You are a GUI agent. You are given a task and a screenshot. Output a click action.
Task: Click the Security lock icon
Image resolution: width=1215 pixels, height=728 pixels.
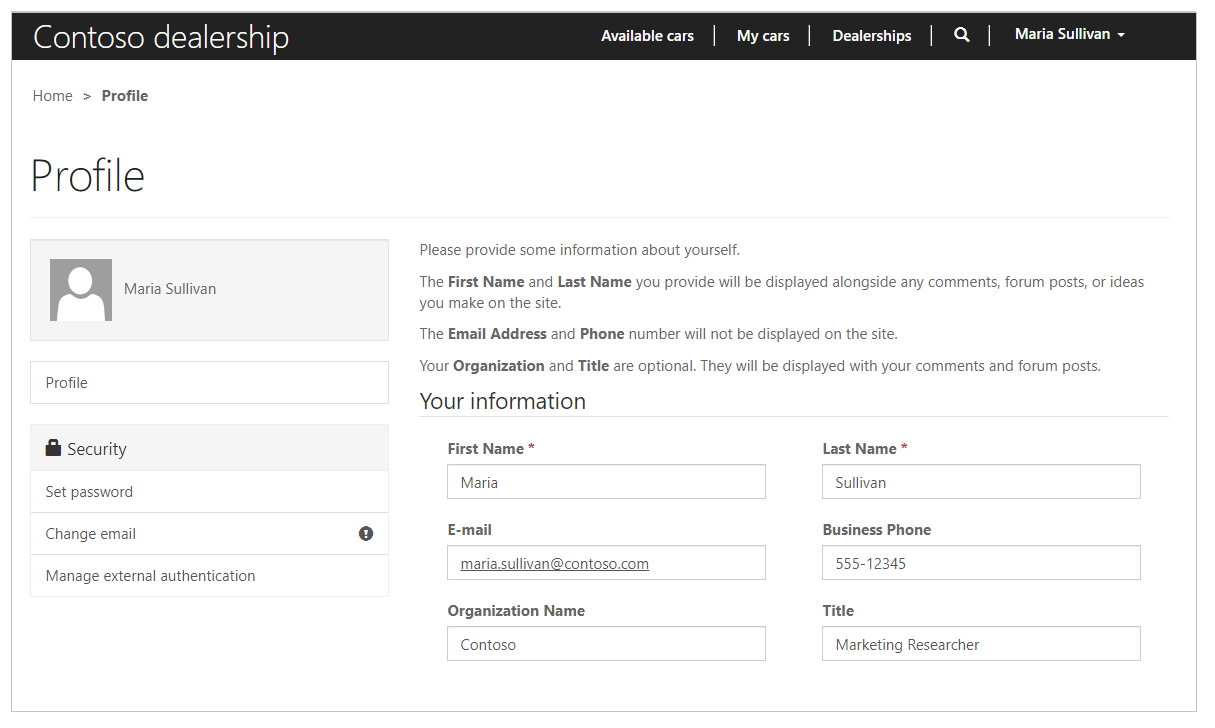53,448
